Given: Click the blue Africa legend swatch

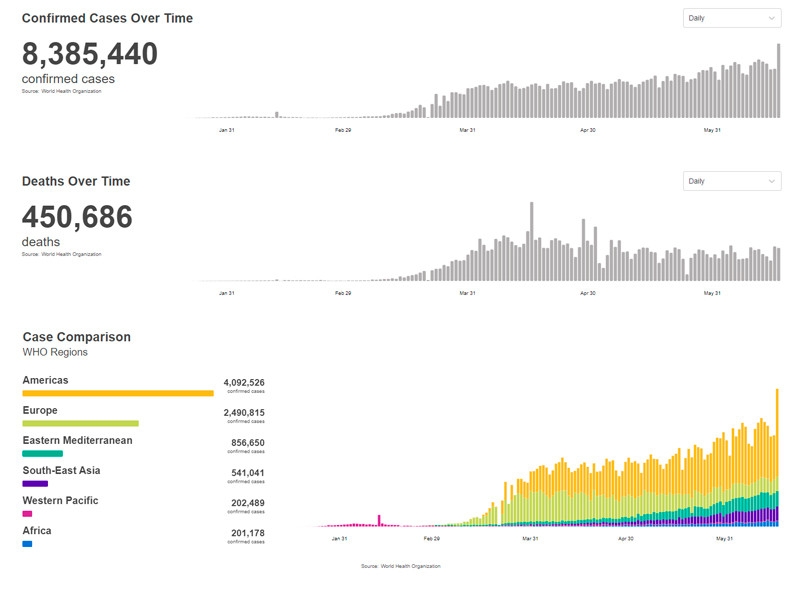Looking at the screenshot, I should click(x=27, y=543).
